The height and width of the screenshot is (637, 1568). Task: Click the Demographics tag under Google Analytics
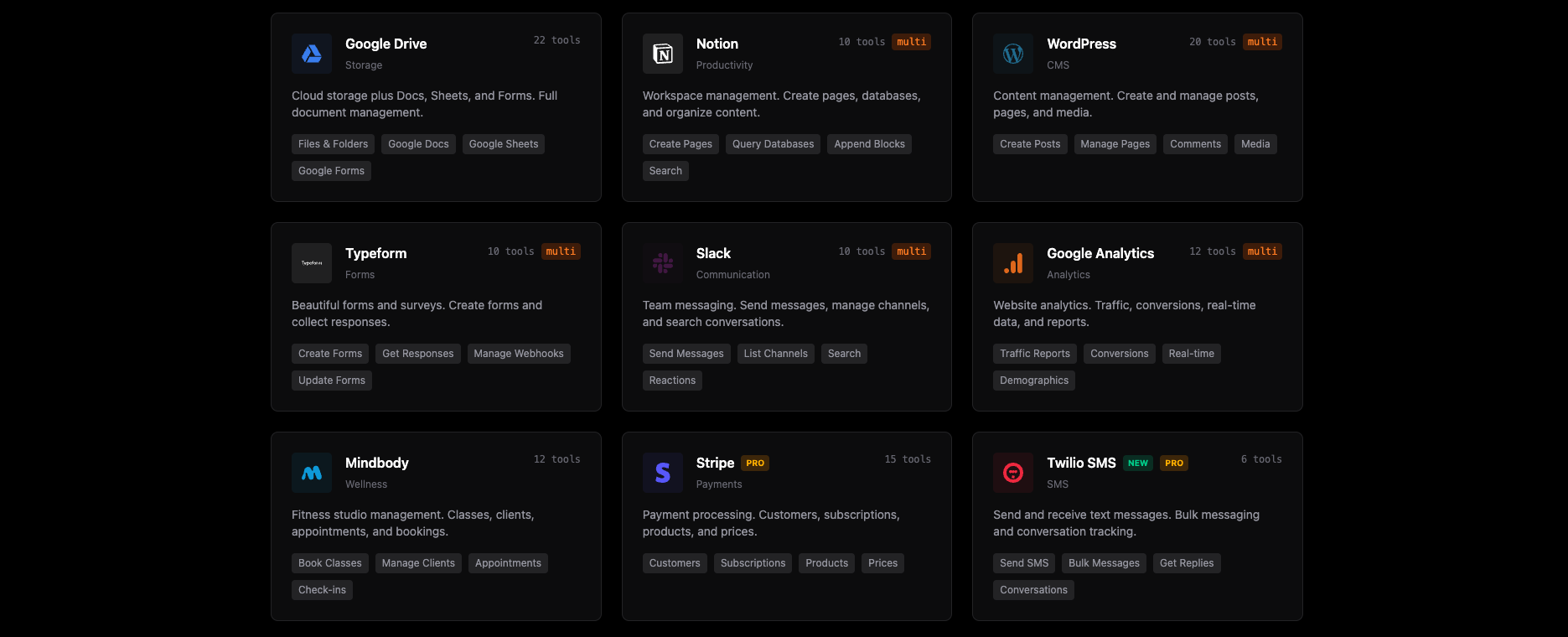click(x=1033, y=381)
